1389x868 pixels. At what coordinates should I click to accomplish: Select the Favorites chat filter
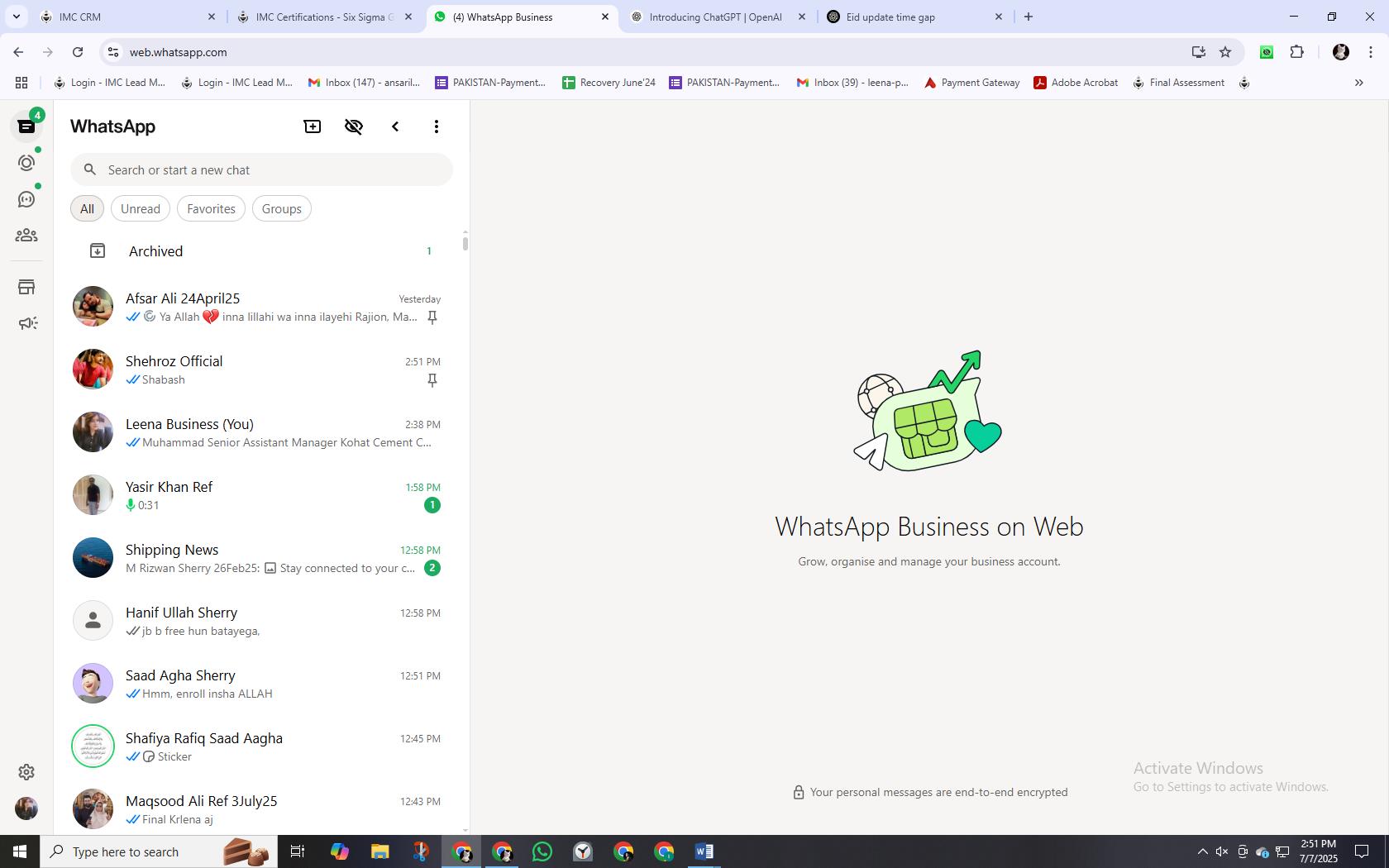point(211,208)
